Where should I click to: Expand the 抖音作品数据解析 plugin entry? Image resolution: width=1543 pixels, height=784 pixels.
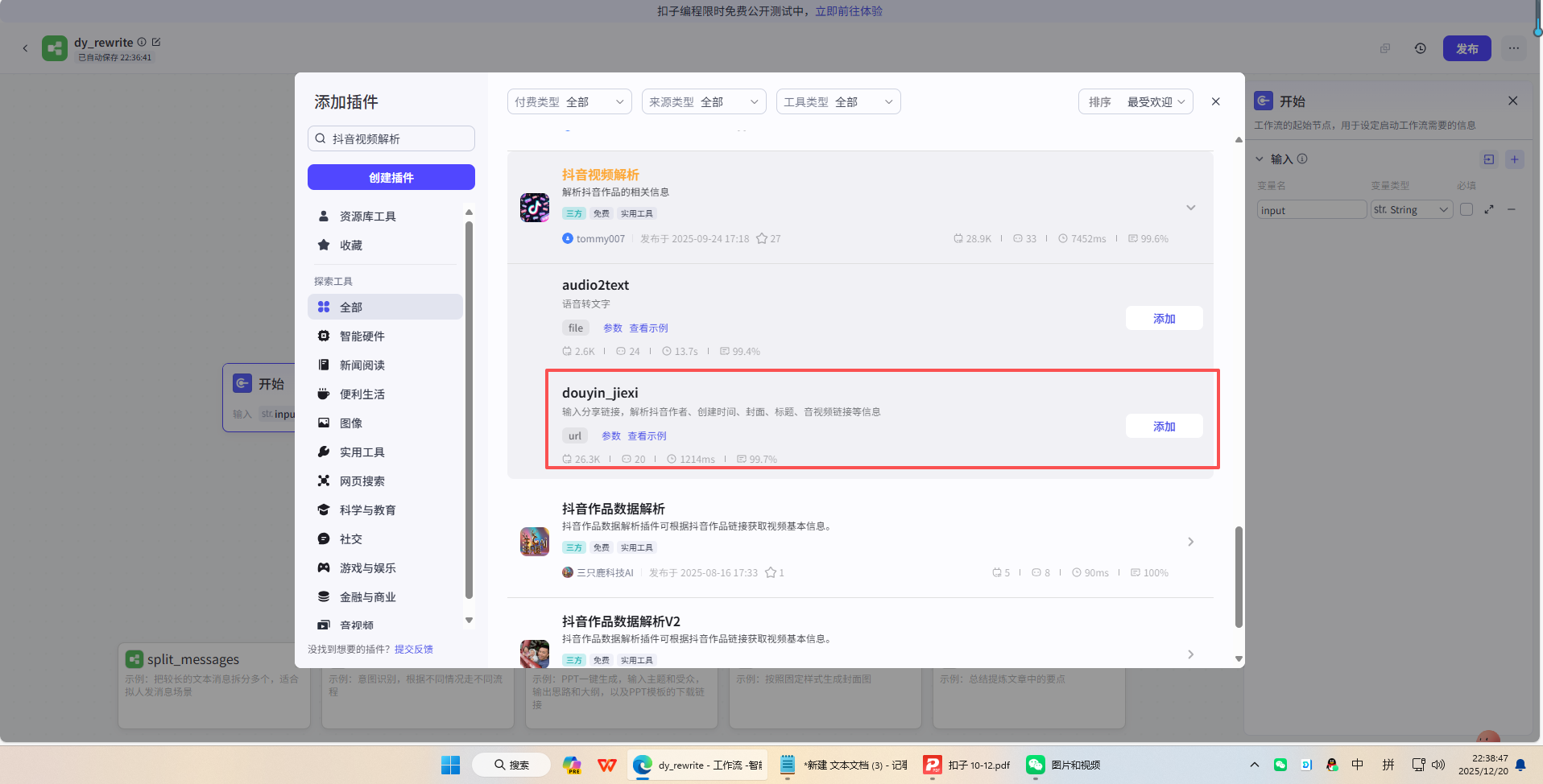(x=1190, y=542)
